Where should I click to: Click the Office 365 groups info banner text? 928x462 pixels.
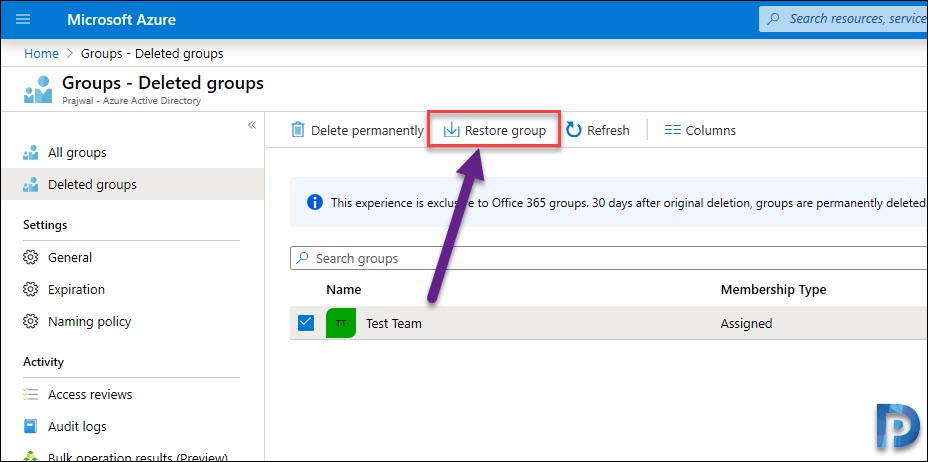629,203
